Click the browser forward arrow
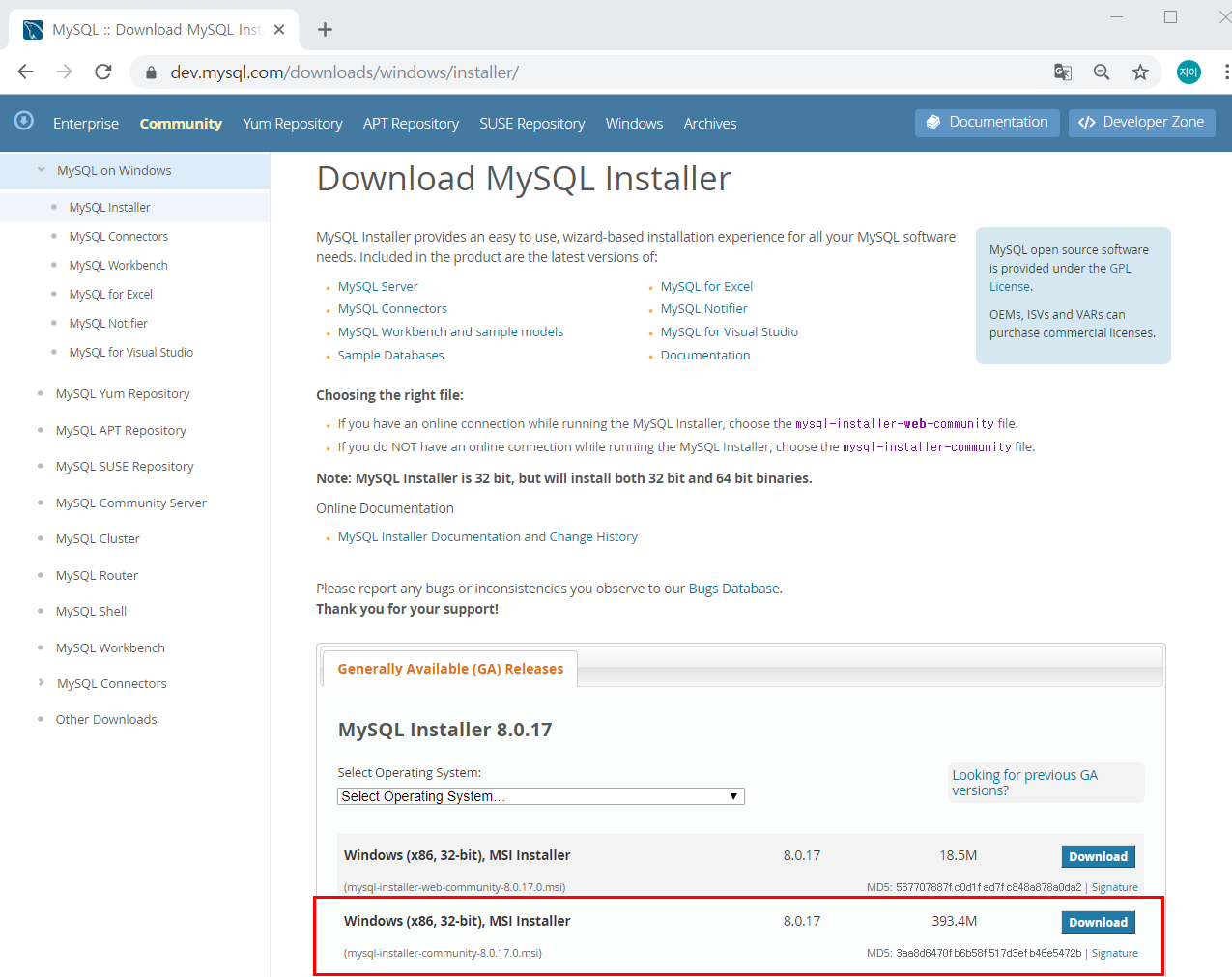Screen dimensions: 1232x977 coord(64,72)
